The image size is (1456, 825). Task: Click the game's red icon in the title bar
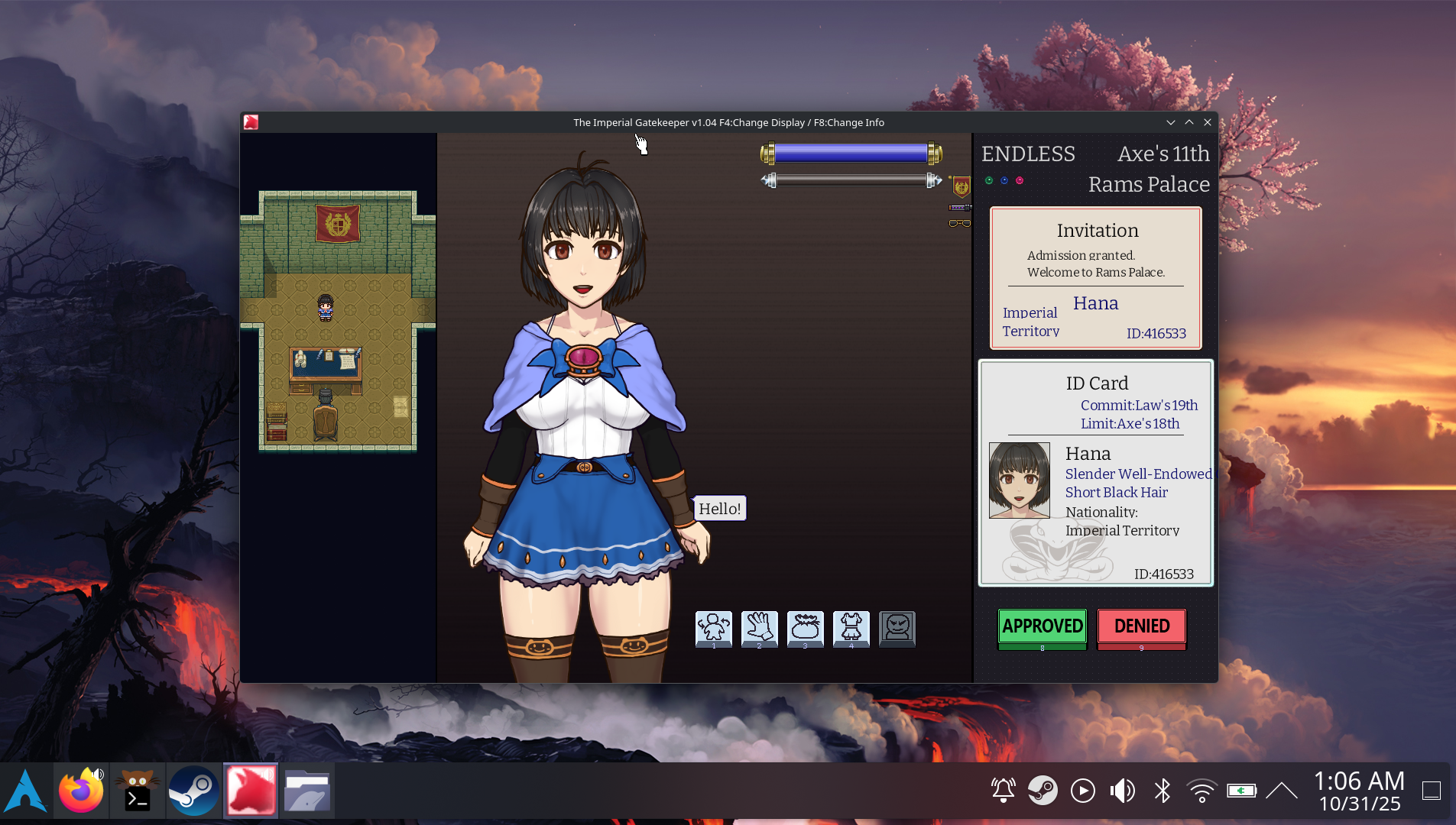[x=251, y=122]
